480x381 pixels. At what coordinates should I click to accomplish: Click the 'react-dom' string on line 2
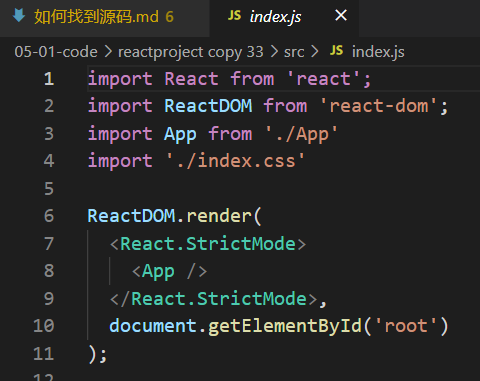pos(379,106)
